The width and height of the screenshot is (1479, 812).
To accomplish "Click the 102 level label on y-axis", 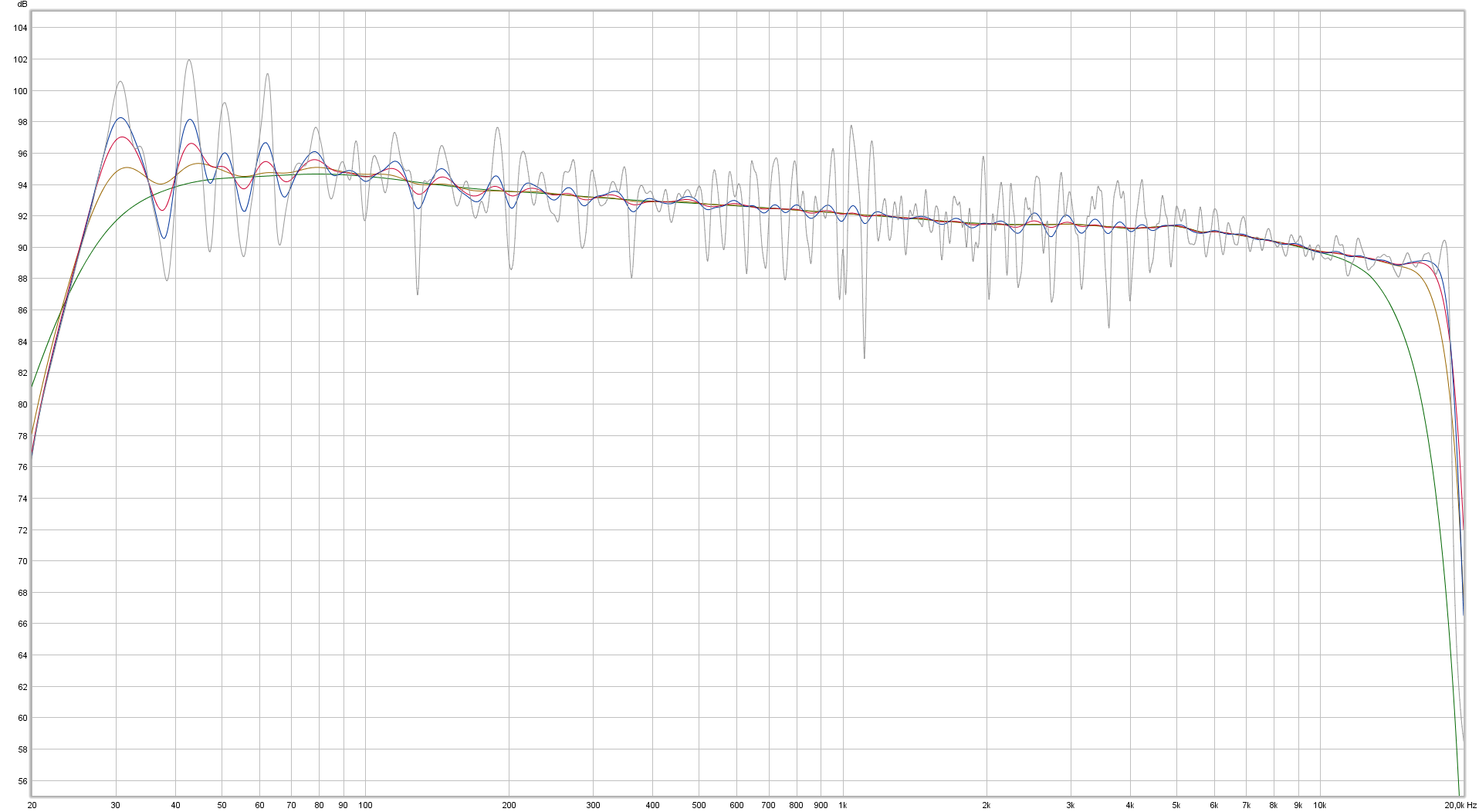I will [x=20, y=59].
